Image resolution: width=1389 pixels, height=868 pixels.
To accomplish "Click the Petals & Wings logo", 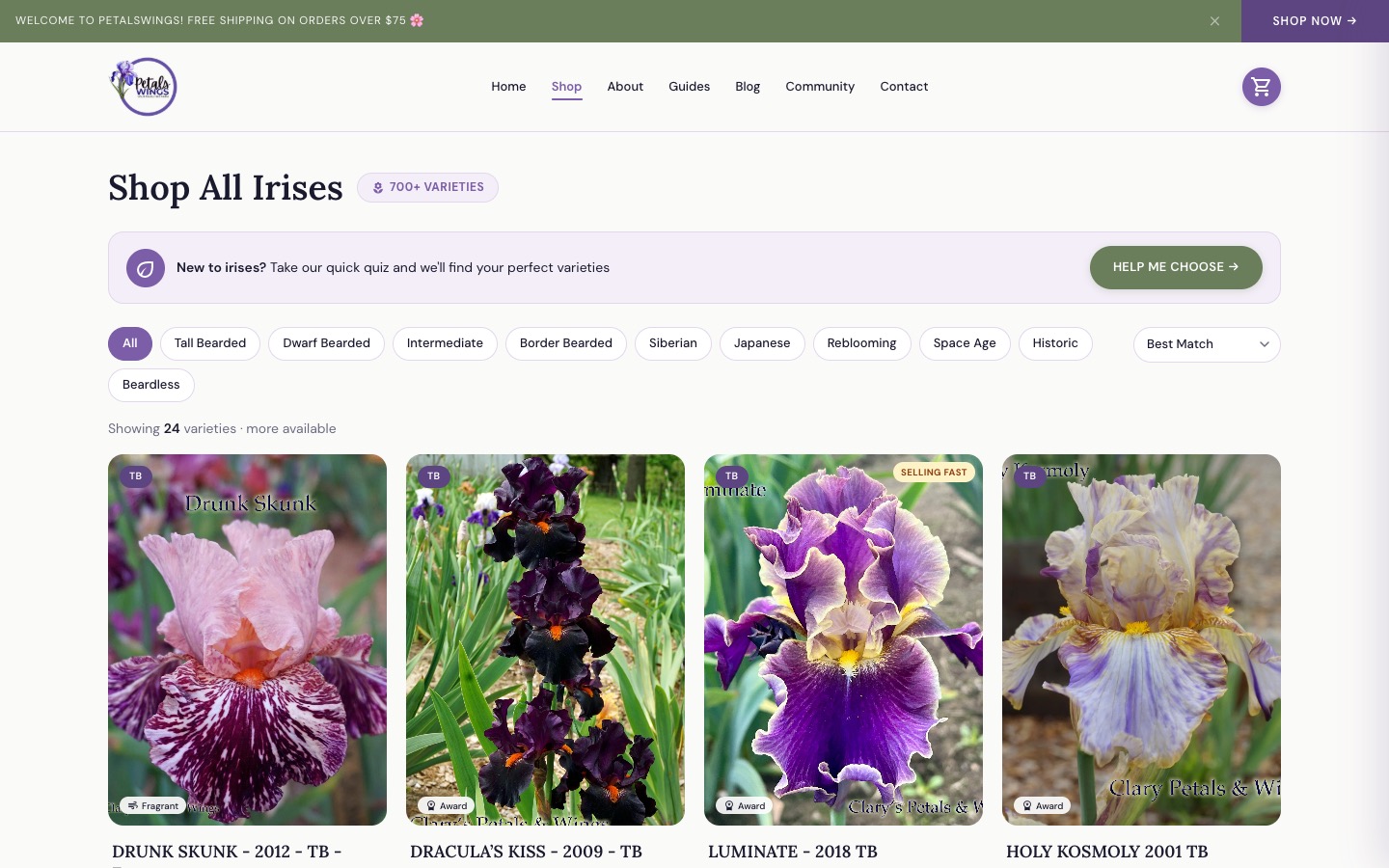I will coord(144,86).
